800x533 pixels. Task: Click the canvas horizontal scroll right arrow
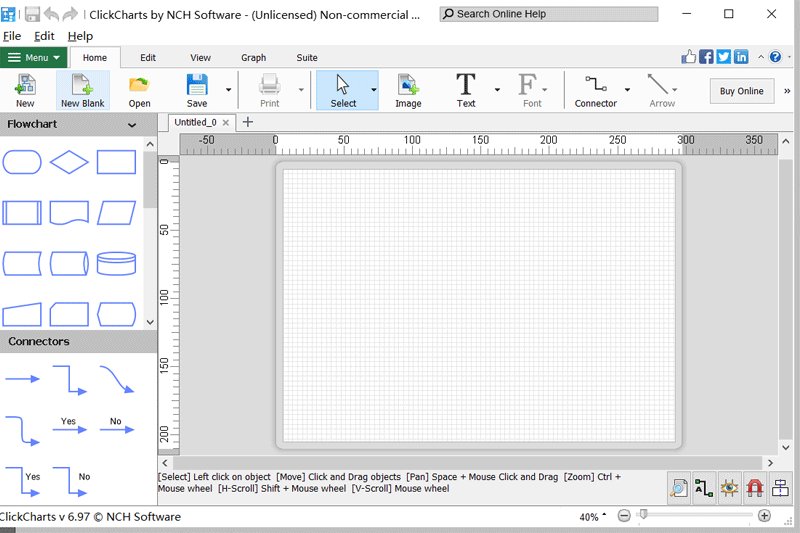point(770,463)
